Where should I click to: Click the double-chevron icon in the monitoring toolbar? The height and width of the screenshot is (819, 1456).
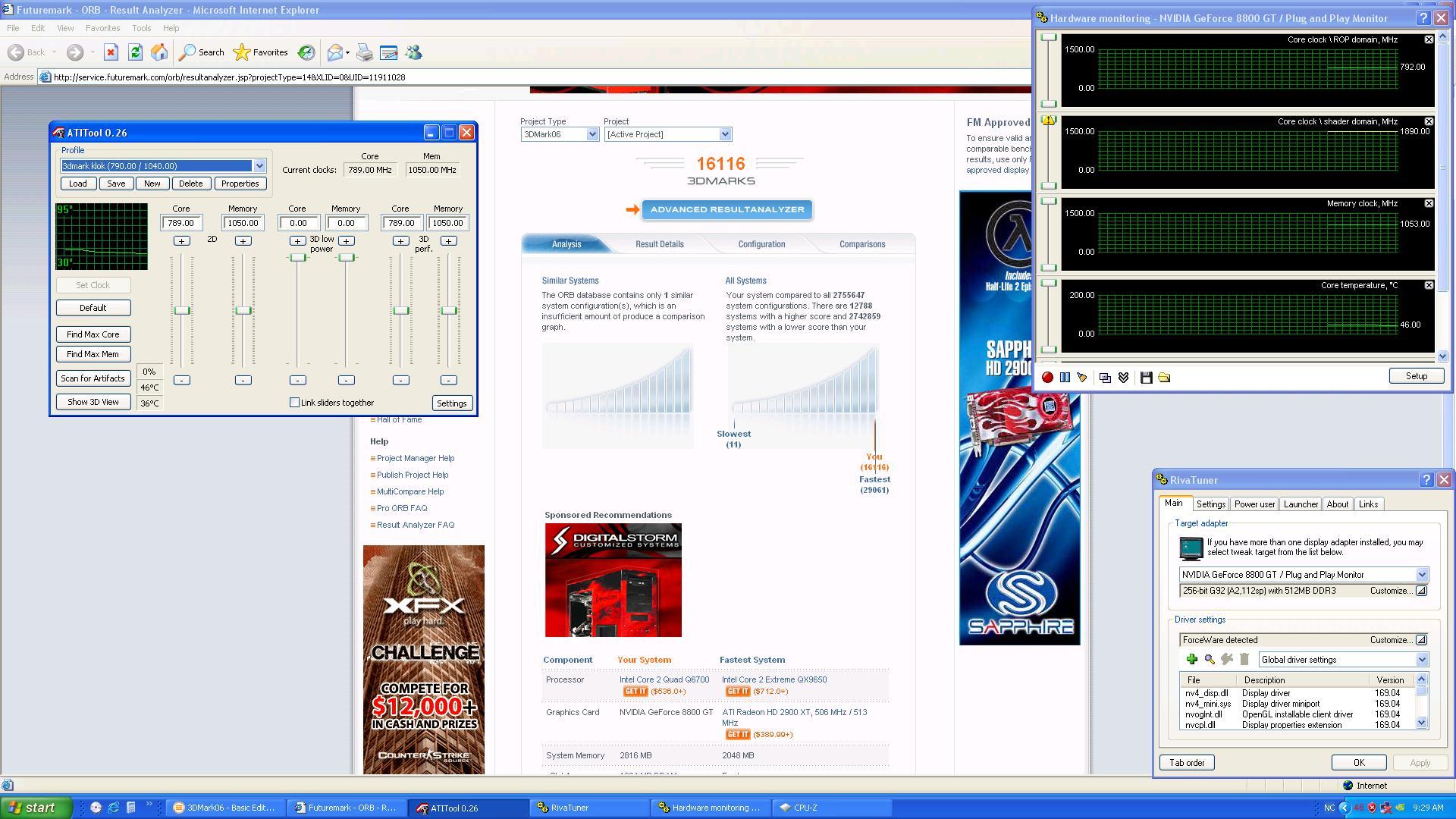coord(1123,377)
